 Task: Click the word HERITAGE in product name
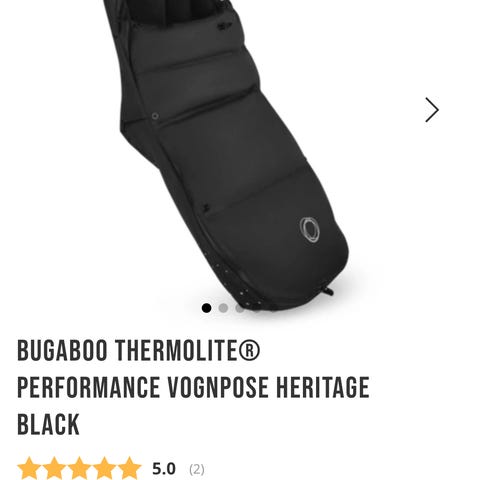coord(323,387)
